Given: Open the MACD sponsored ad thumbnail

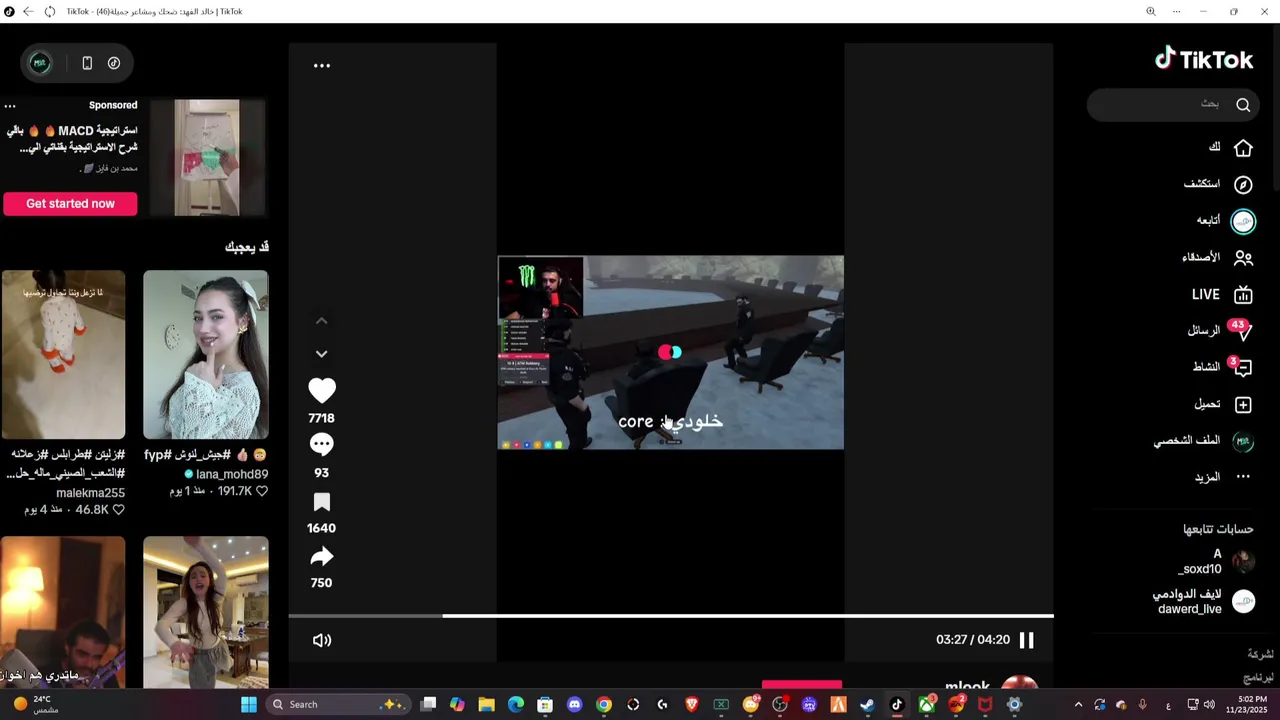Looking at the screenshot, I should (x=207, y=157).
